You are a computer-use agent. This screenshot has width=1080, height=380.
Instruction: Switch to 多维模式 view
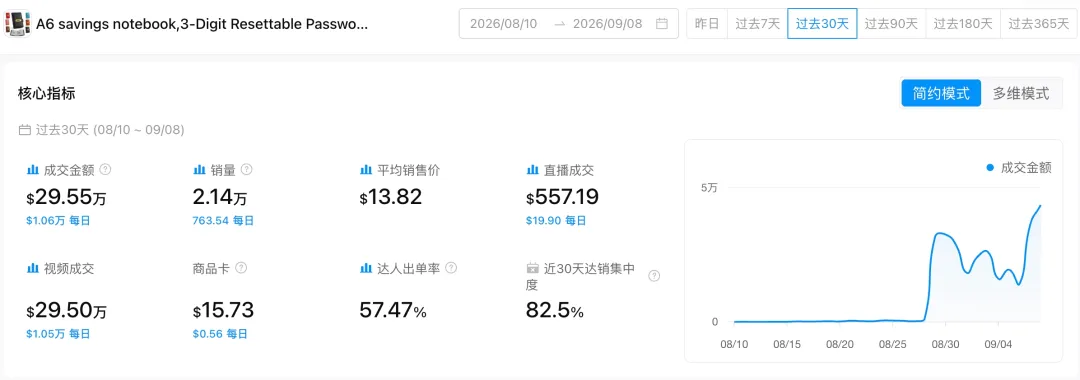click(x=1021, y=94)
